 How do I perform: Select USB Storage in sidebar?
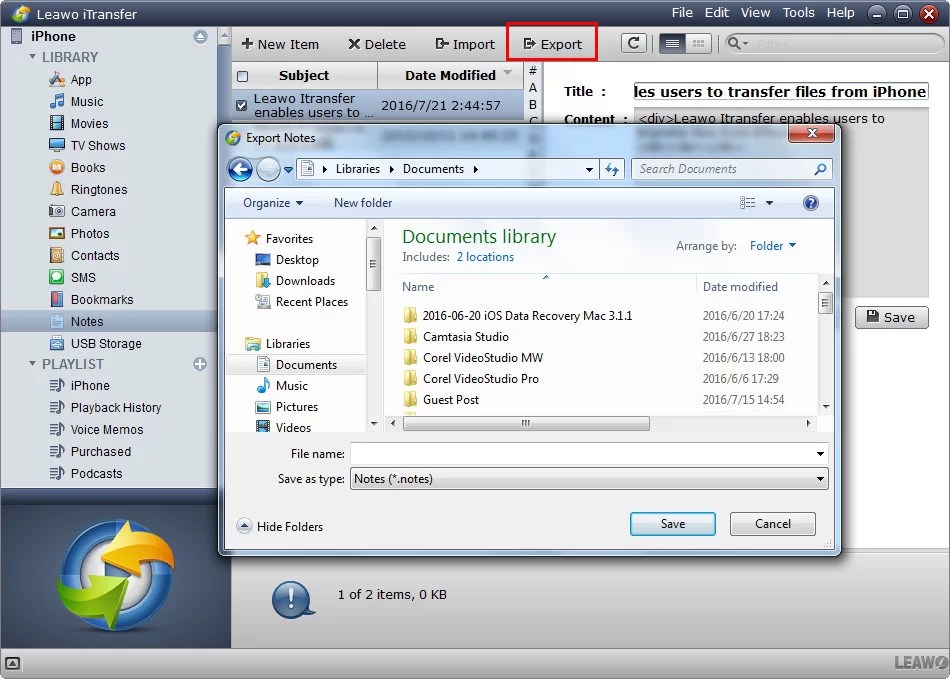[106, 343]
